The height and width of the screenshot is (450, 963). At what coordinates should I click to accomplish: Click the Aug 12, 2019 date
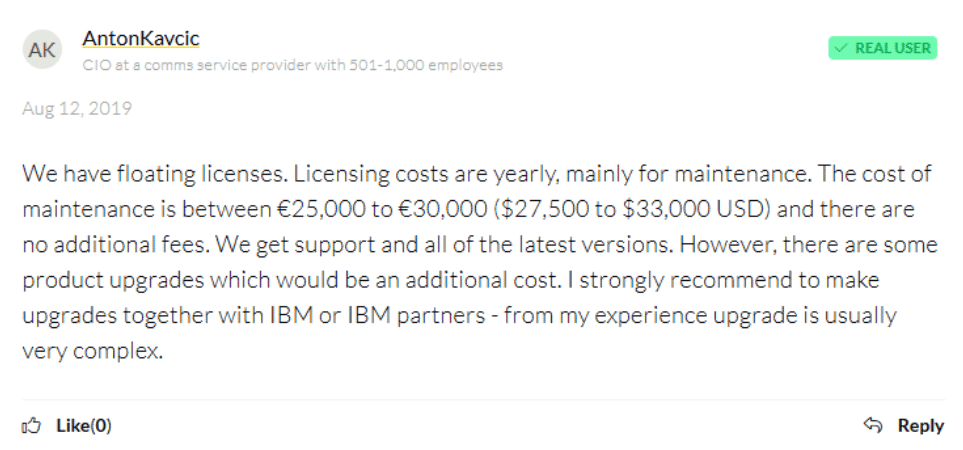(77, 109)
